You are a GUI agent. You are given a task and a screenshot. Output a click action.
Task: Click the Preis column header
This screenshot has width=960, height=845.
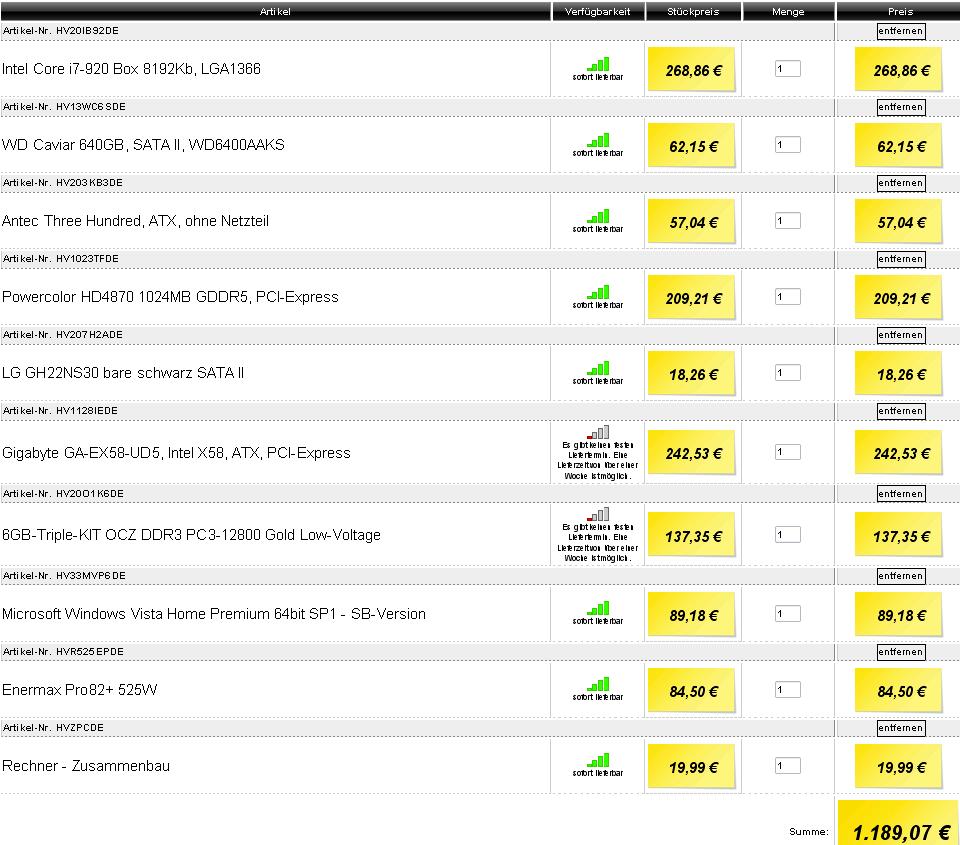(x=900, y=11)
